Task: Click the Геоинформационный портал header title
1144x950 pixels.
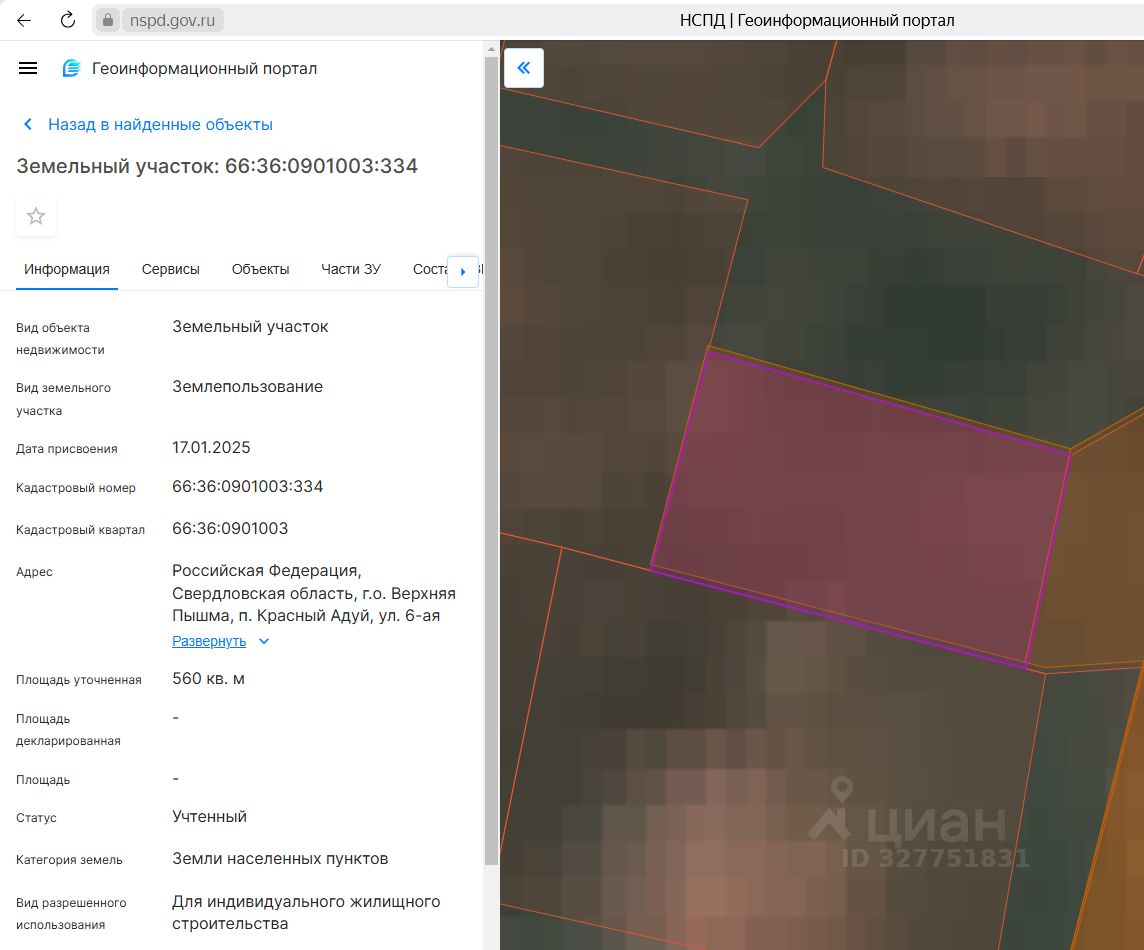Action: [204, 69]
